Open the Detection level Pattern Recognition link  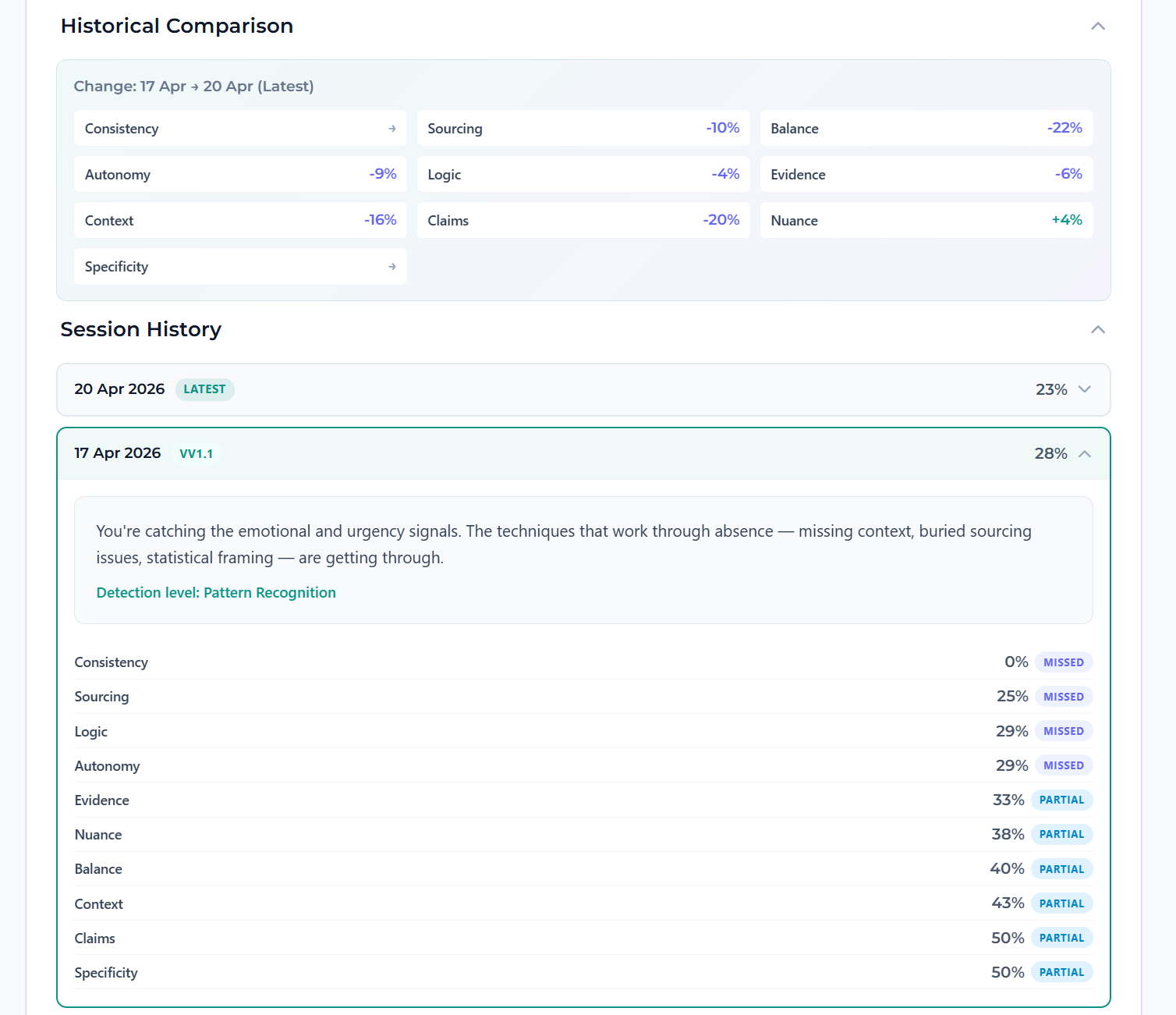[x=216, y=592]
